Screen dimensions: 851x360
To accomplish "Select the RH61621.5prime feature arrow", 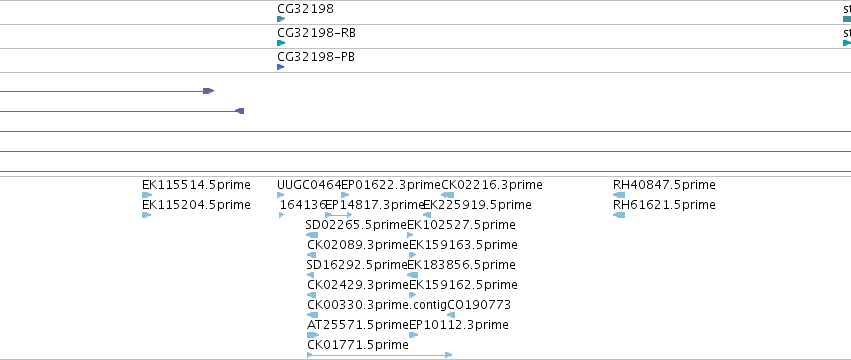I will [x=619, y=215].
